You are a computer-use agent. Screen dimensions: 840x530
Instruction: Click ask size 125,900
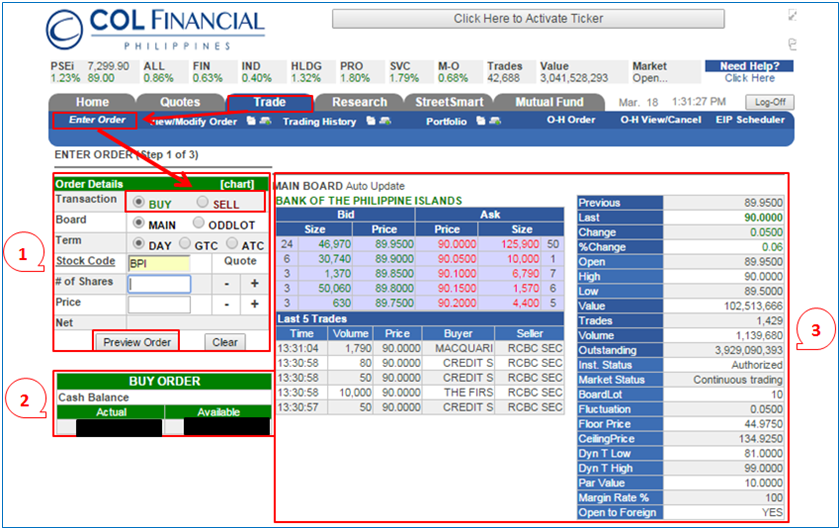coord(520,244)
